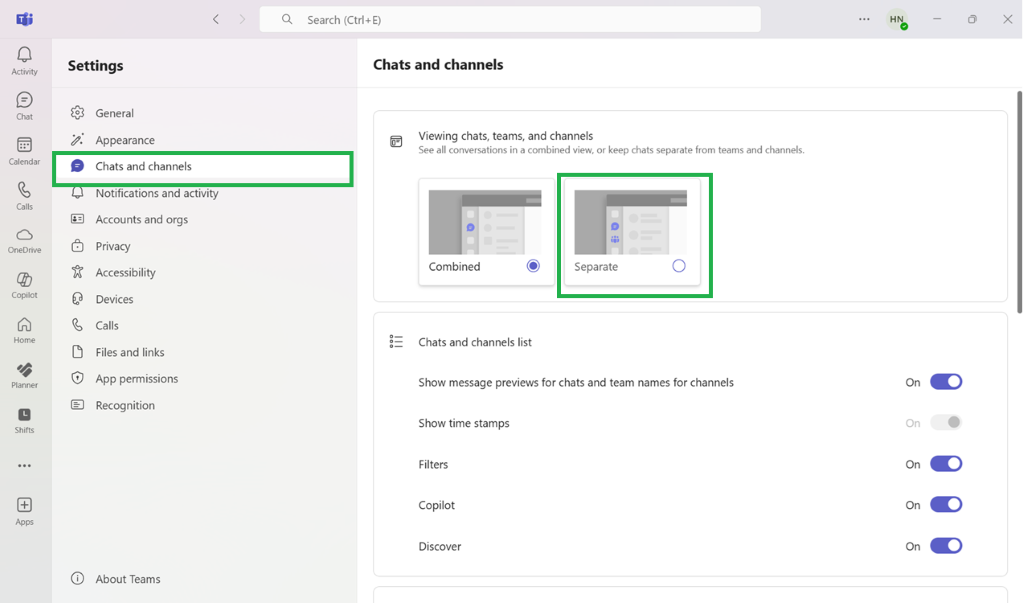Open Calls in the app rail
The width and height of the screenshot is (1024, 603).
click(24, 196)
